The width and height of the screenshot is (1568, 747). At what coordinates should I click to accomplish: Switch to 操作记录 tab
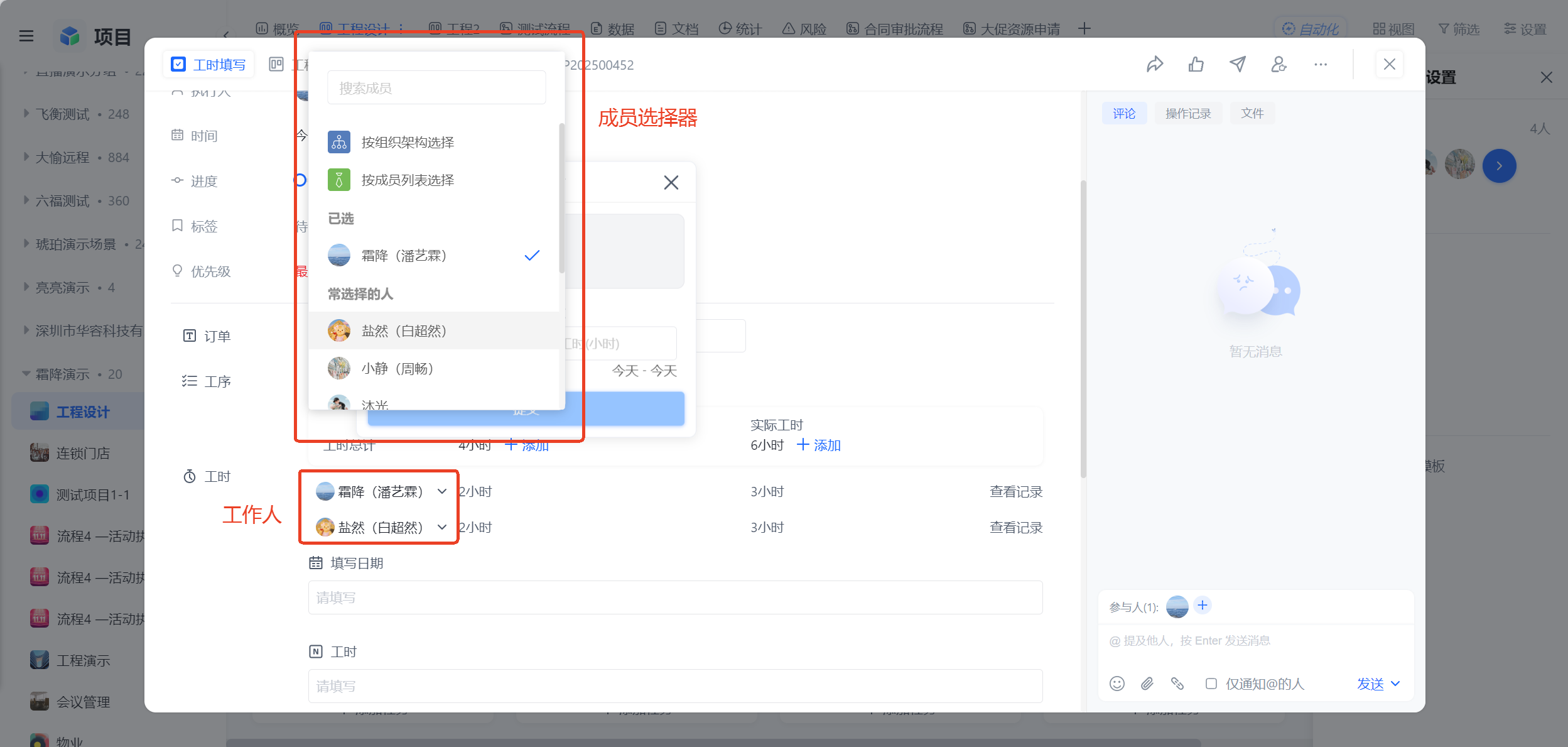point(1188,114)
